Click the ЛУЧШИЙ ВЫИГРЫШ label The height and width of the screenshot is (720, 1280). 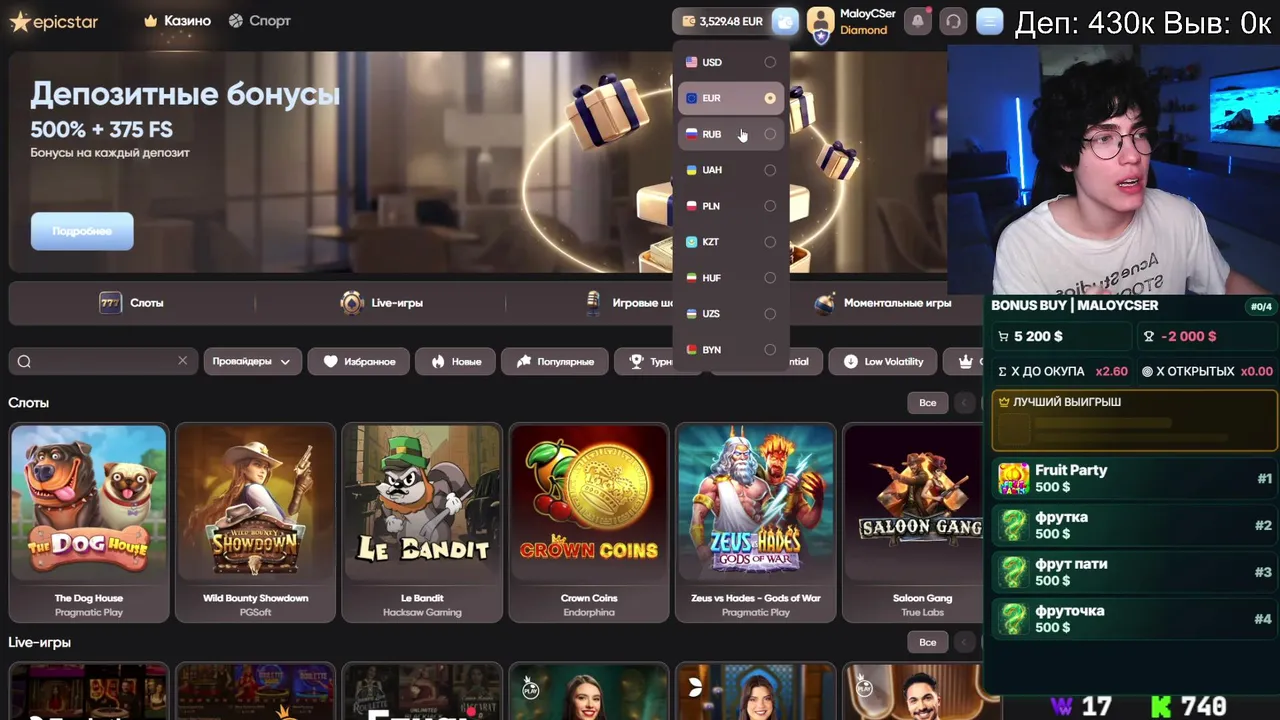coord(1067,402)
